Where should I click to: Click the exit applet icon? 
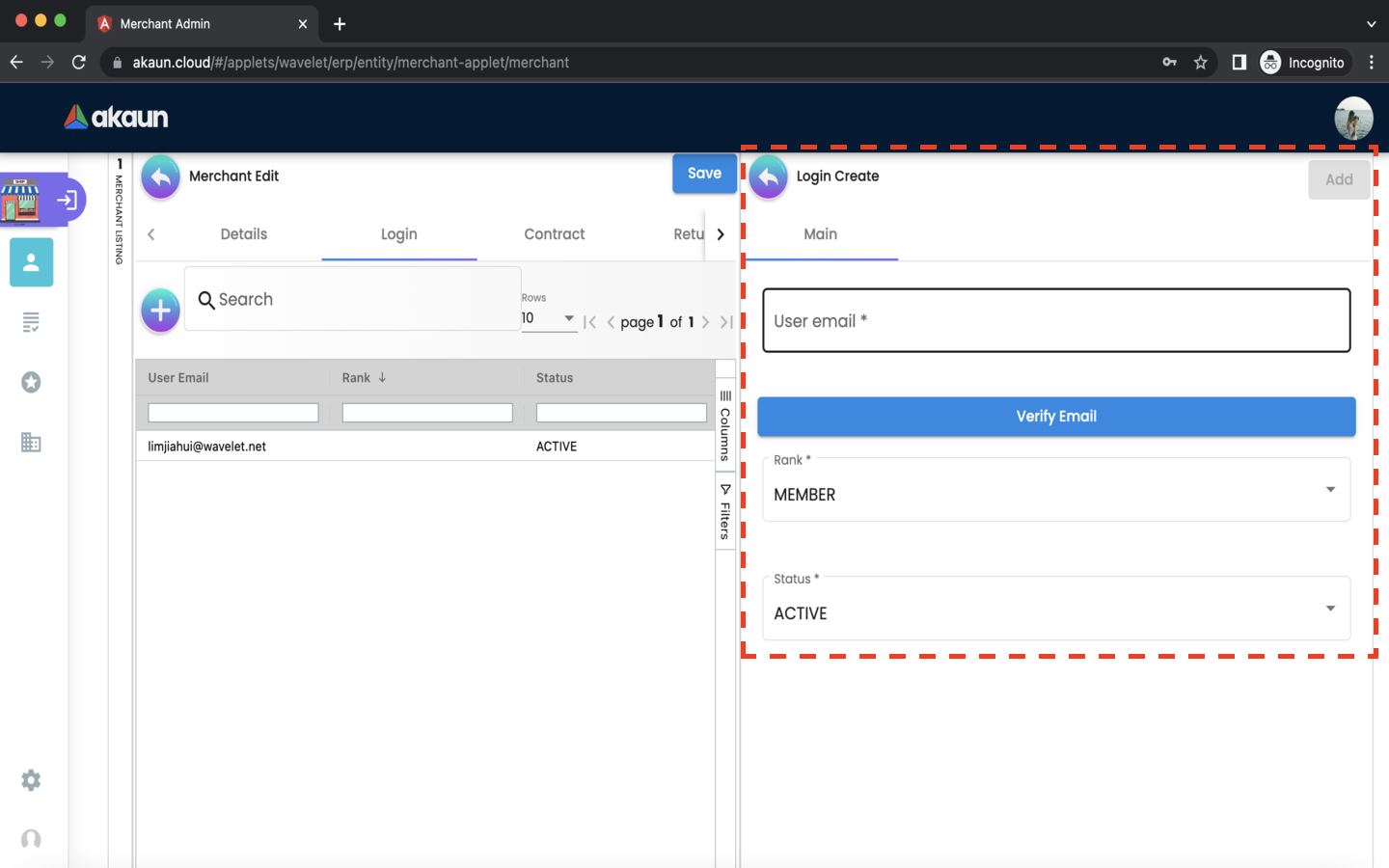(x=67, y=200)
